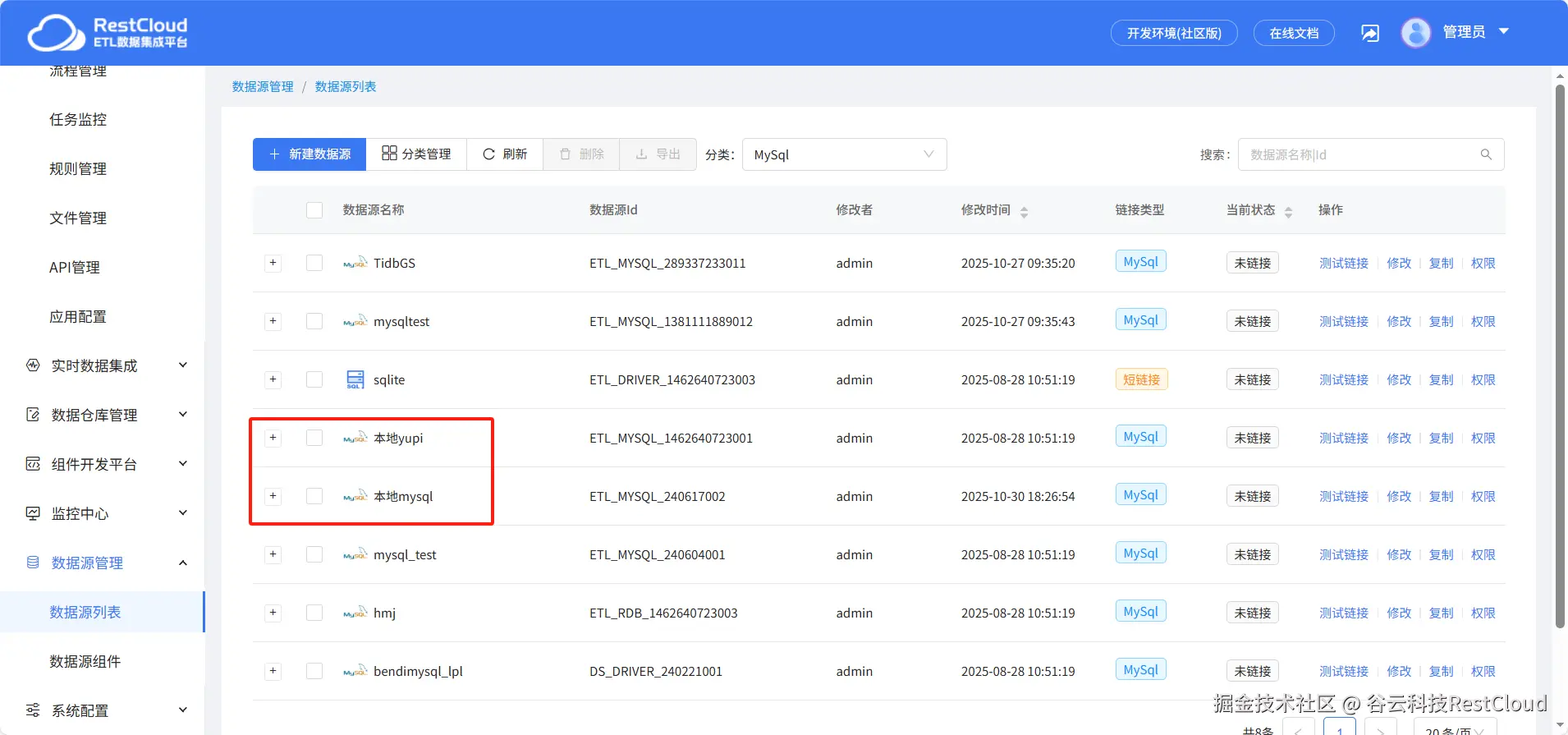The width and height of the screenshot is (1568, 735).
Task: Click the search 数据源名称|Id input field
Action: 1371,154
